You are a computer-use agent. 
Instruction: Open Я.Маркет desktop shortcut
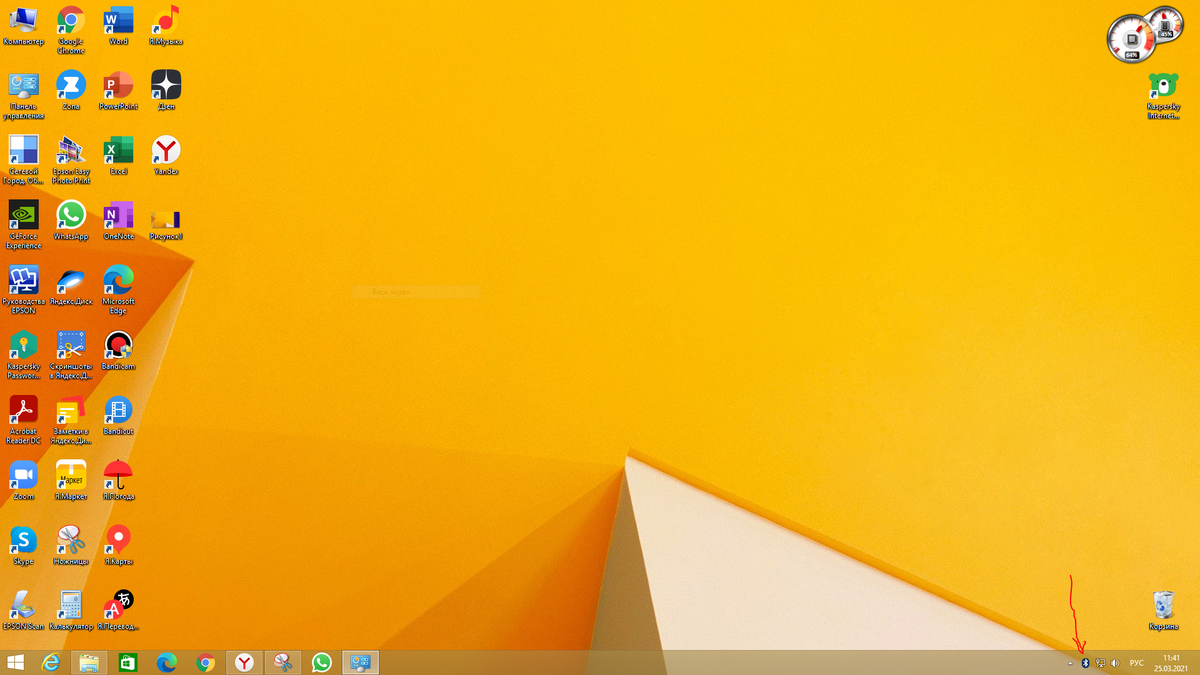[71, 481]
